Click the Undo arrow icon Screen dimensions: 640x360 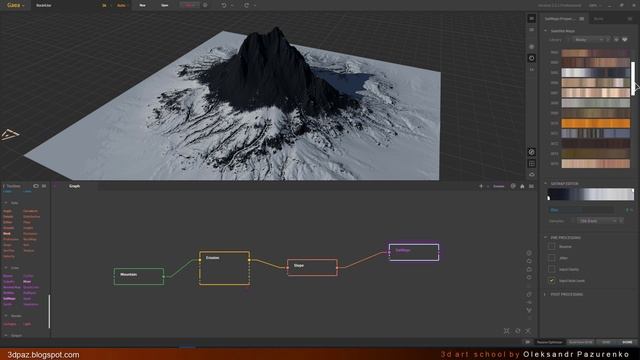point(224,5)
